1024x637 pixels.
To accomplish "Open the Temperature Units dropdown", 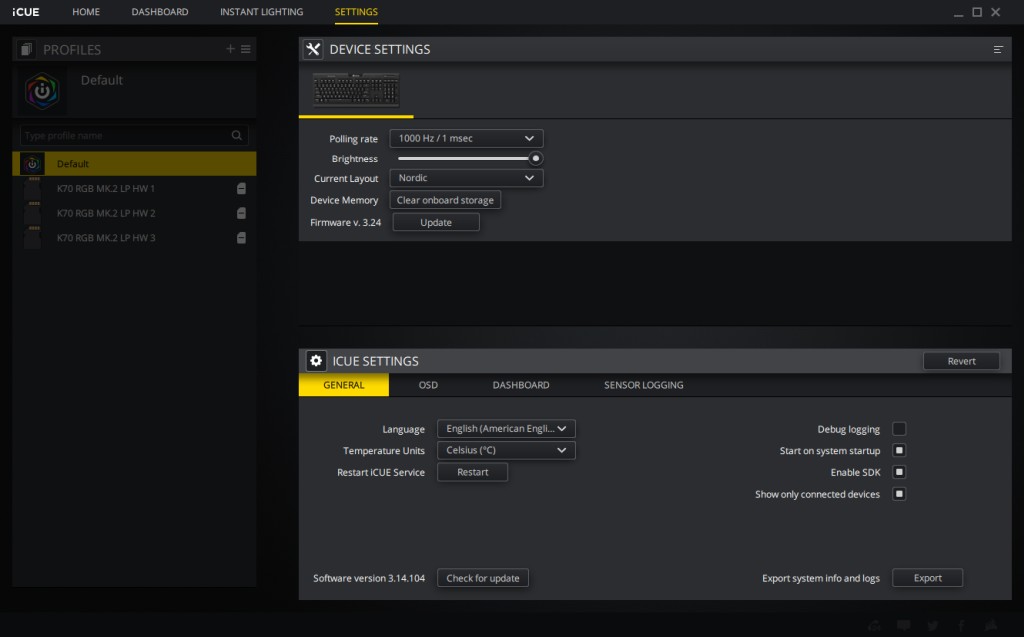I will [506, 450].
